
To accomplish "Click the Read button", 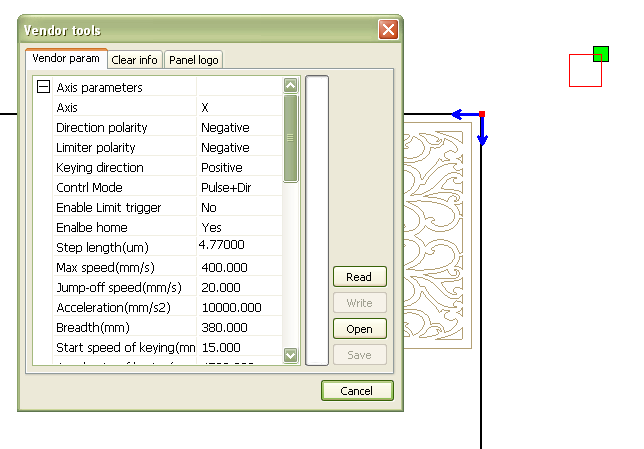I will click(359, 277).
